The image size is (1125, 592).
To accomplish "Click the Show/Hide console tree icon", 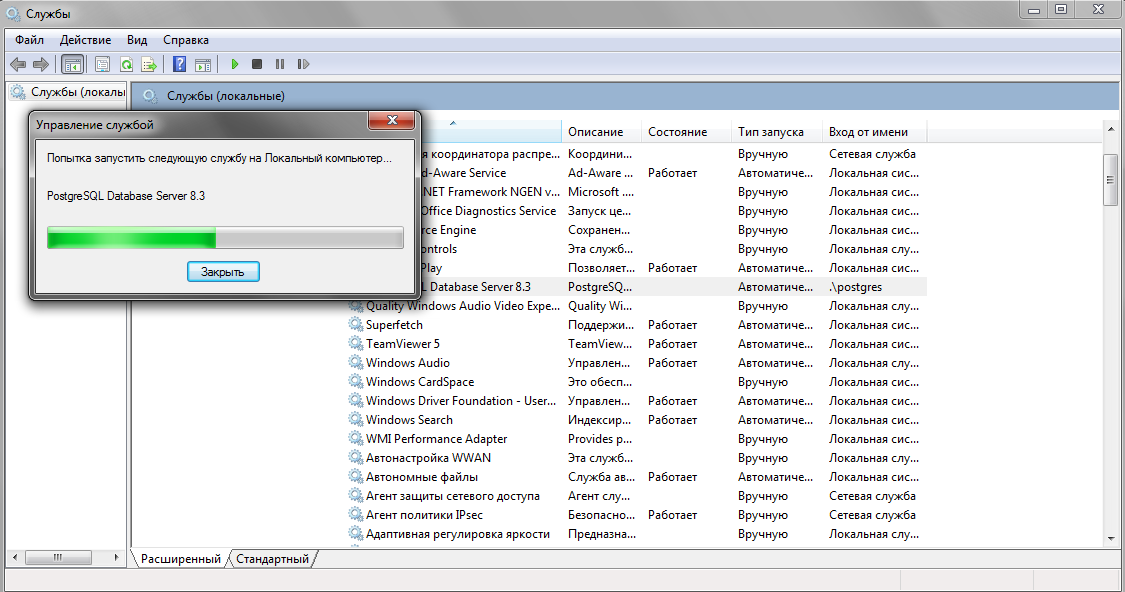I will tap(73, 64).
